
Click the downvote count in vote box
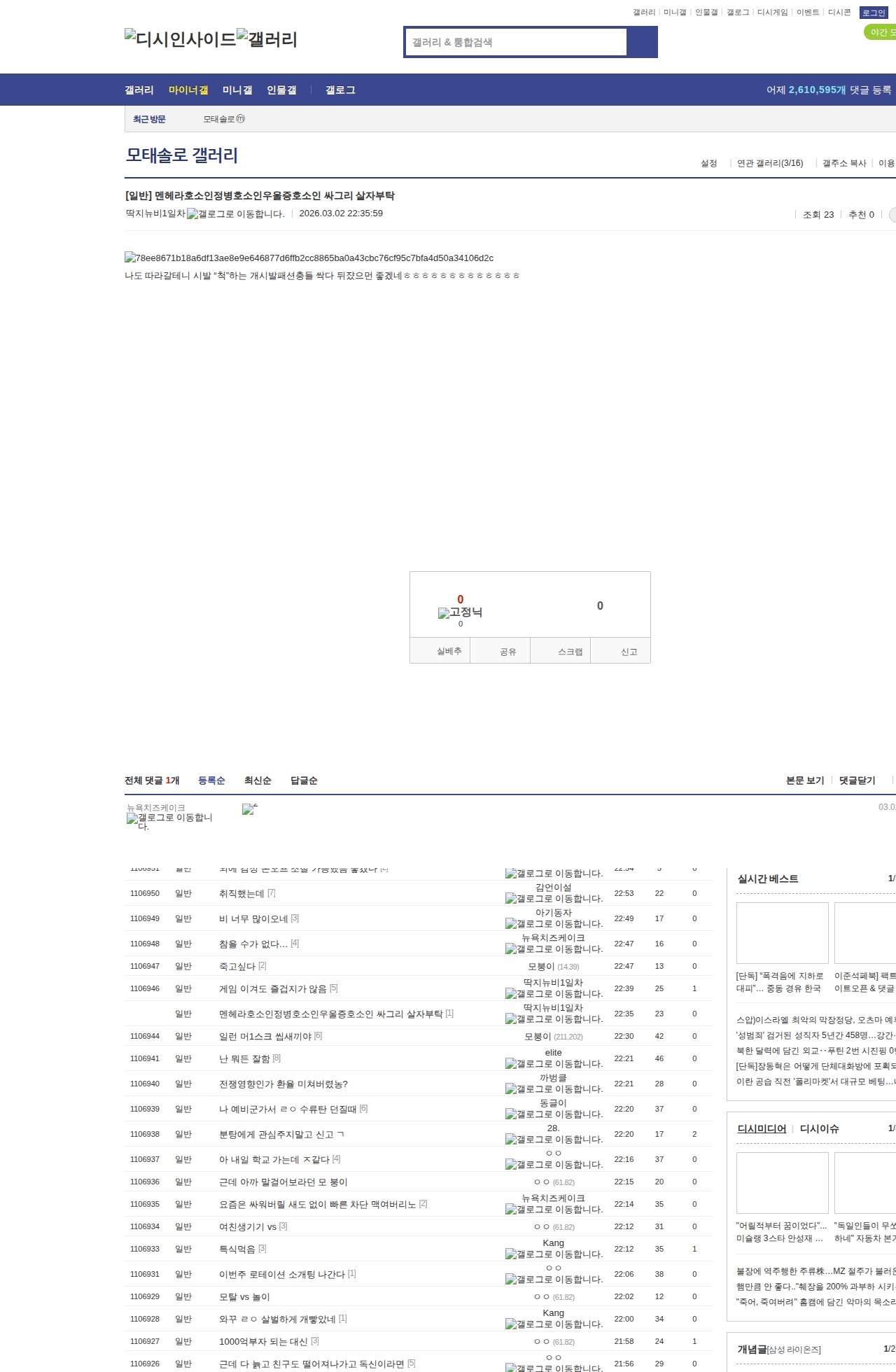[x=600, y=605]
